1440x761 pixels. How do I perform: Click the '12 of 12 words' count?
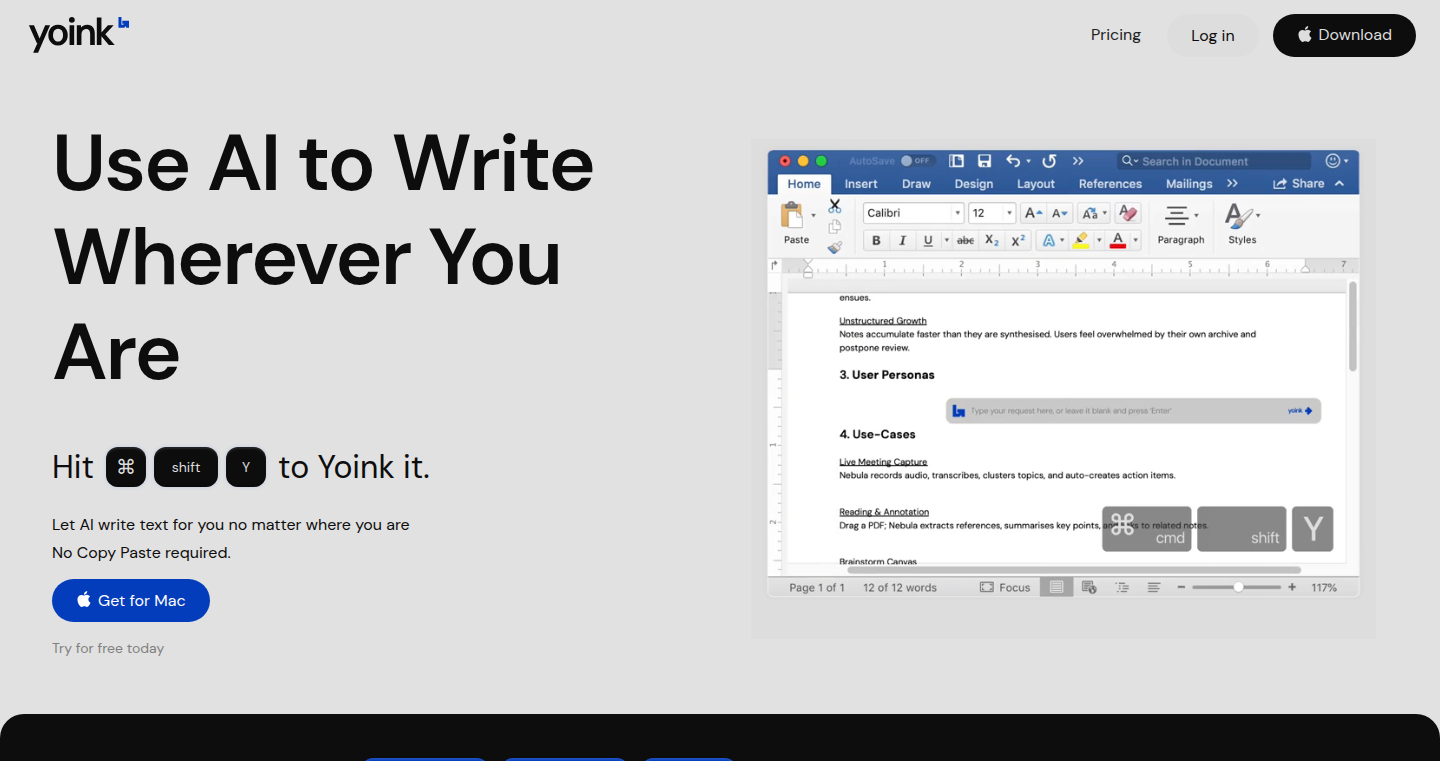[900, 587]
